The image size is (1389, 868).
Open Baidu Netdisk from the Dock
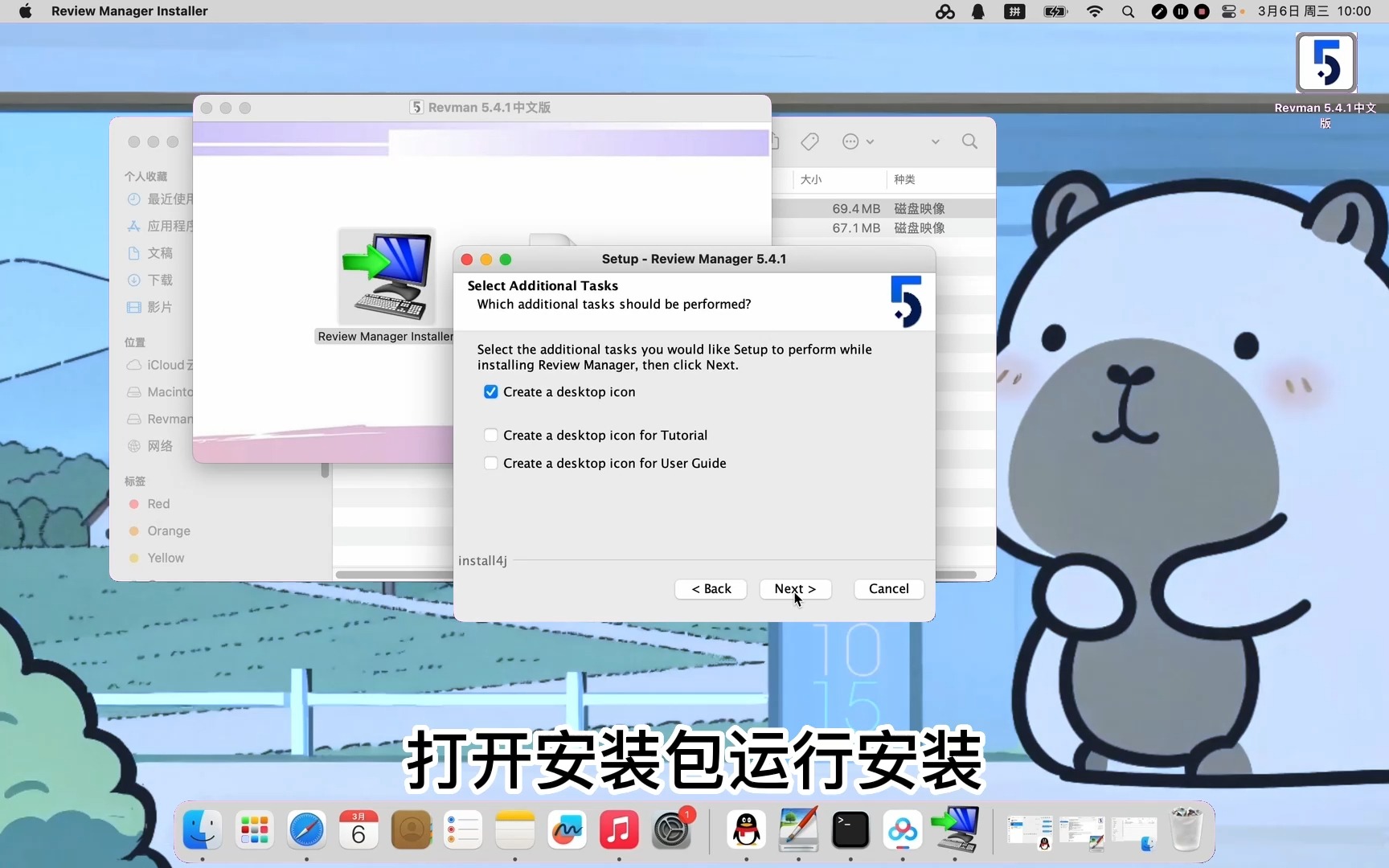(903, 830)
